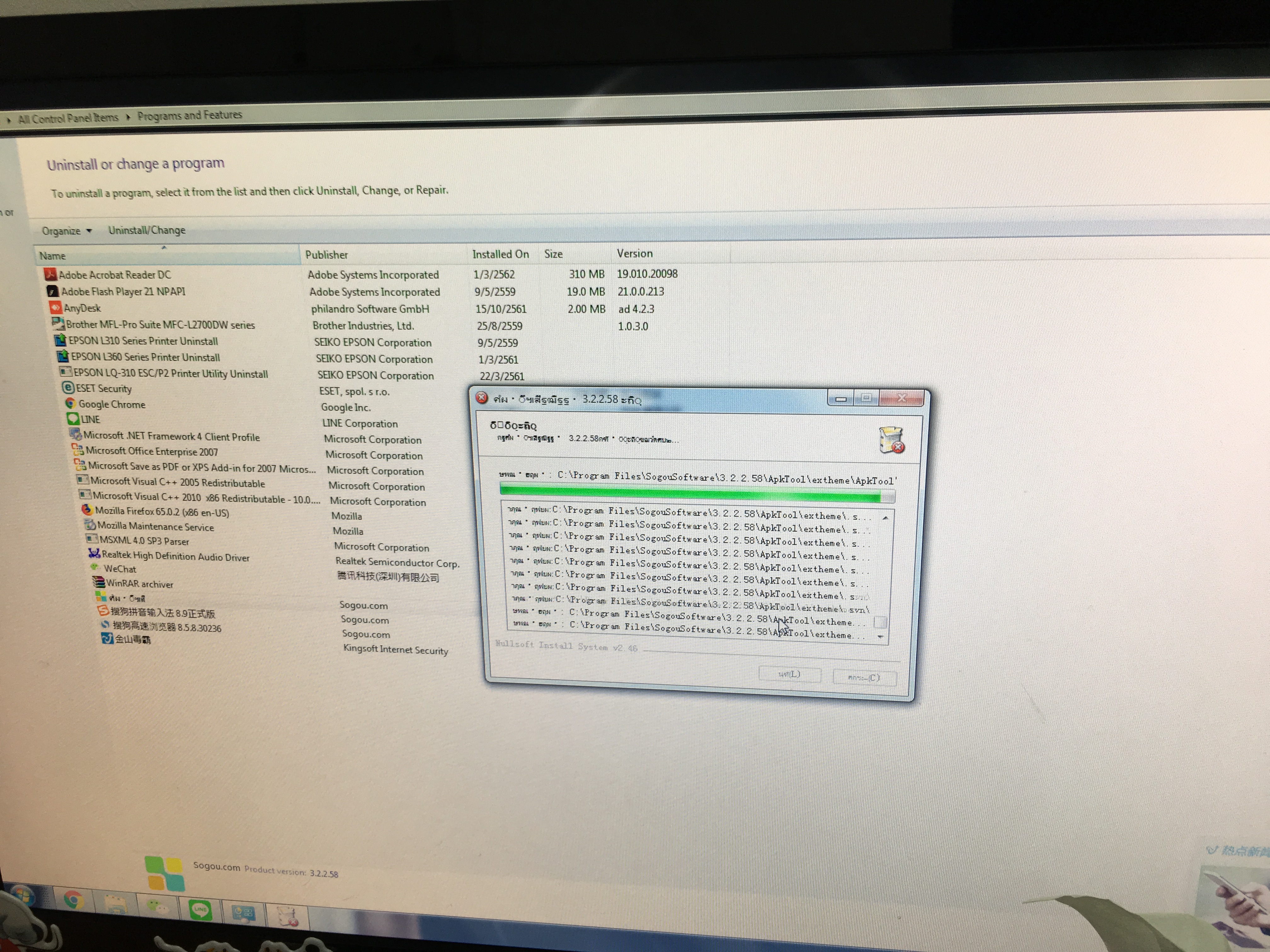Click the log list scroll-up arrow

[x=886, y=518]
